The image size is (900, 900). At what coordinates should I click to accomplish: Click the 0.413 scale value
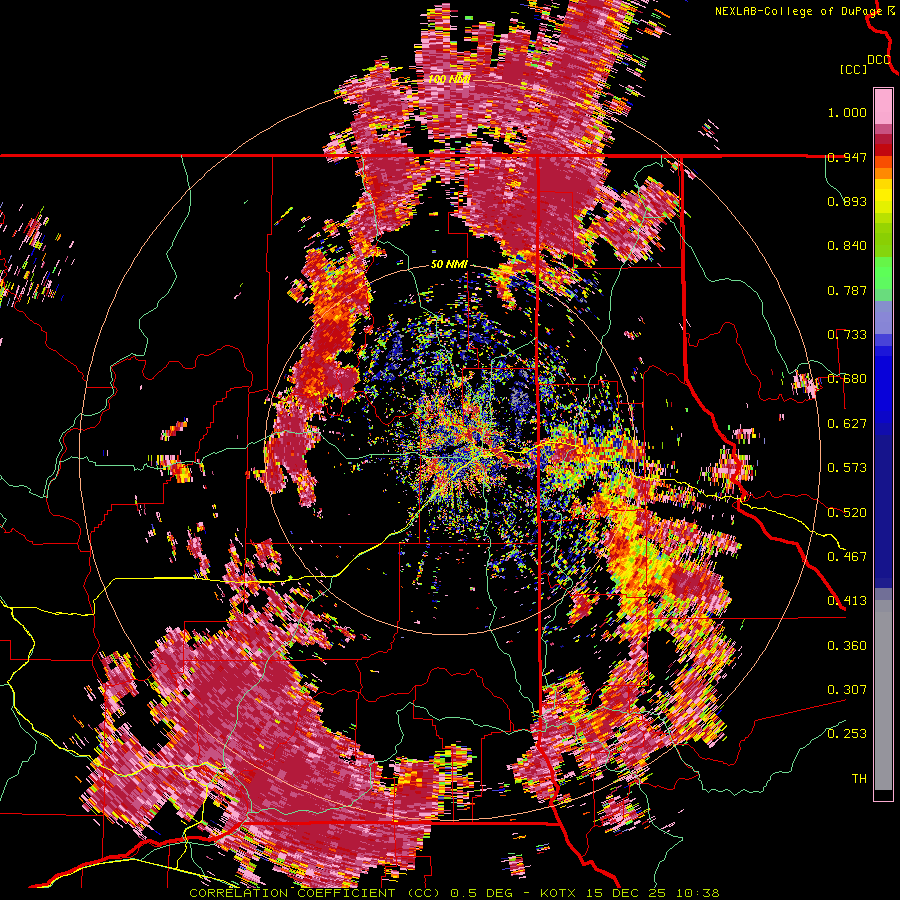coord(847,601)
